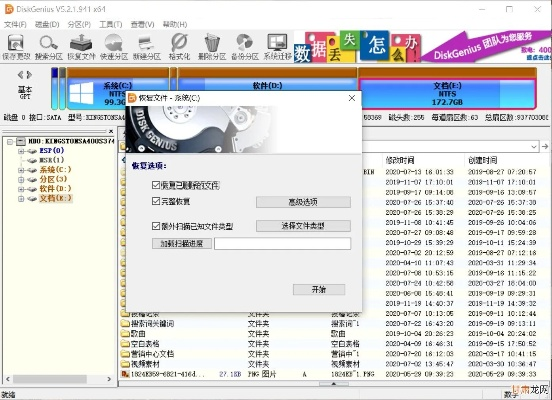The width and height of the screenshot is (552, 400).
Task: Select the 空白表格 folder
Action: (145, 343)
